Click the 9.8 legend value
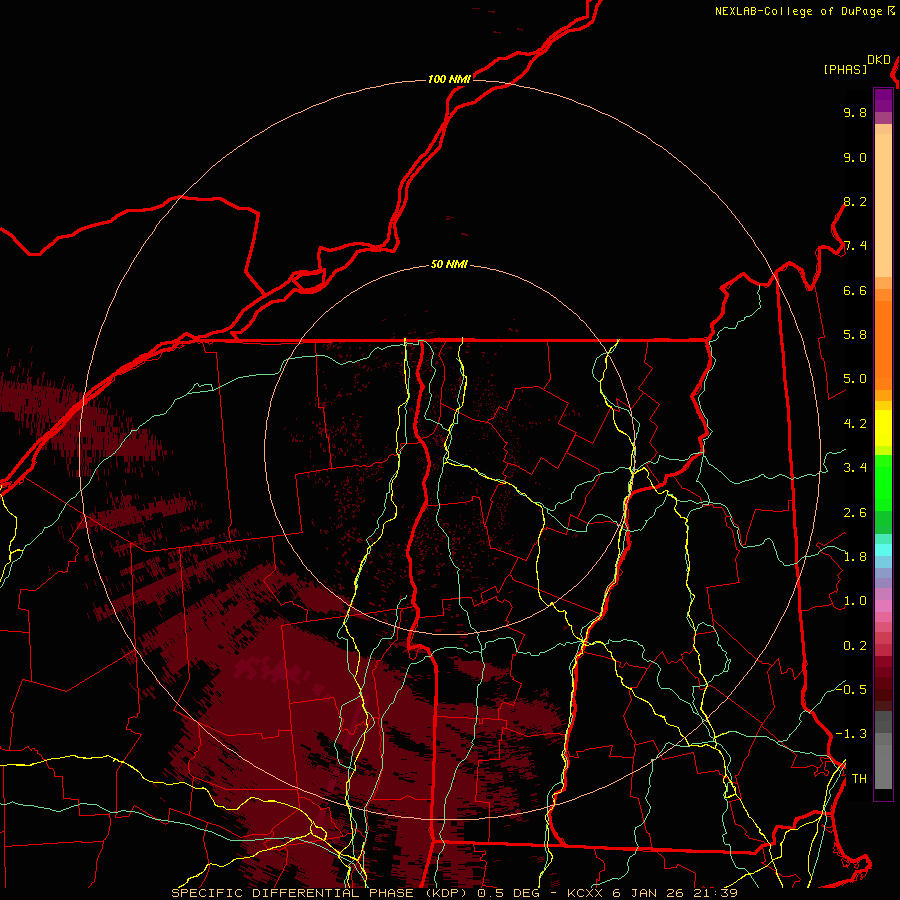The width and height of the screenshot is (900, 900). click(x=855, y=112)
